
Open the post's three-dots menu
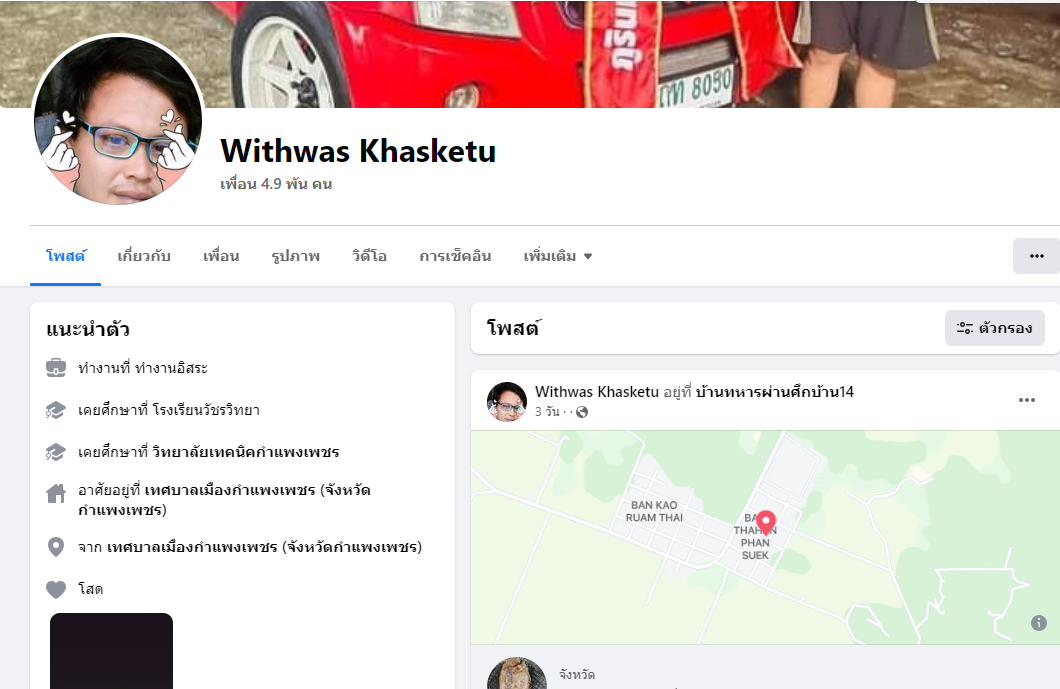pyautogui.click(x=1026, y=400)
